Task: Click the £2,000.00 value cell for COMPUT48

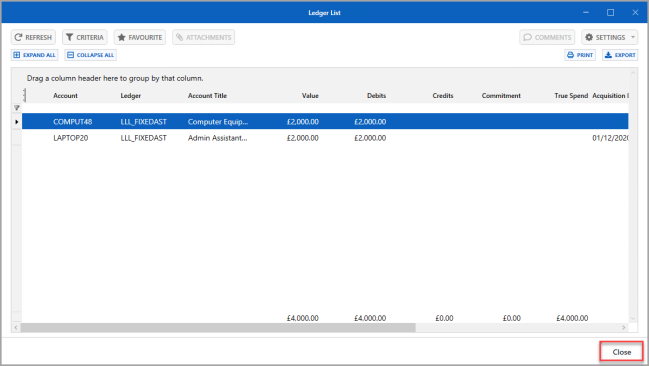Action: 303,122
